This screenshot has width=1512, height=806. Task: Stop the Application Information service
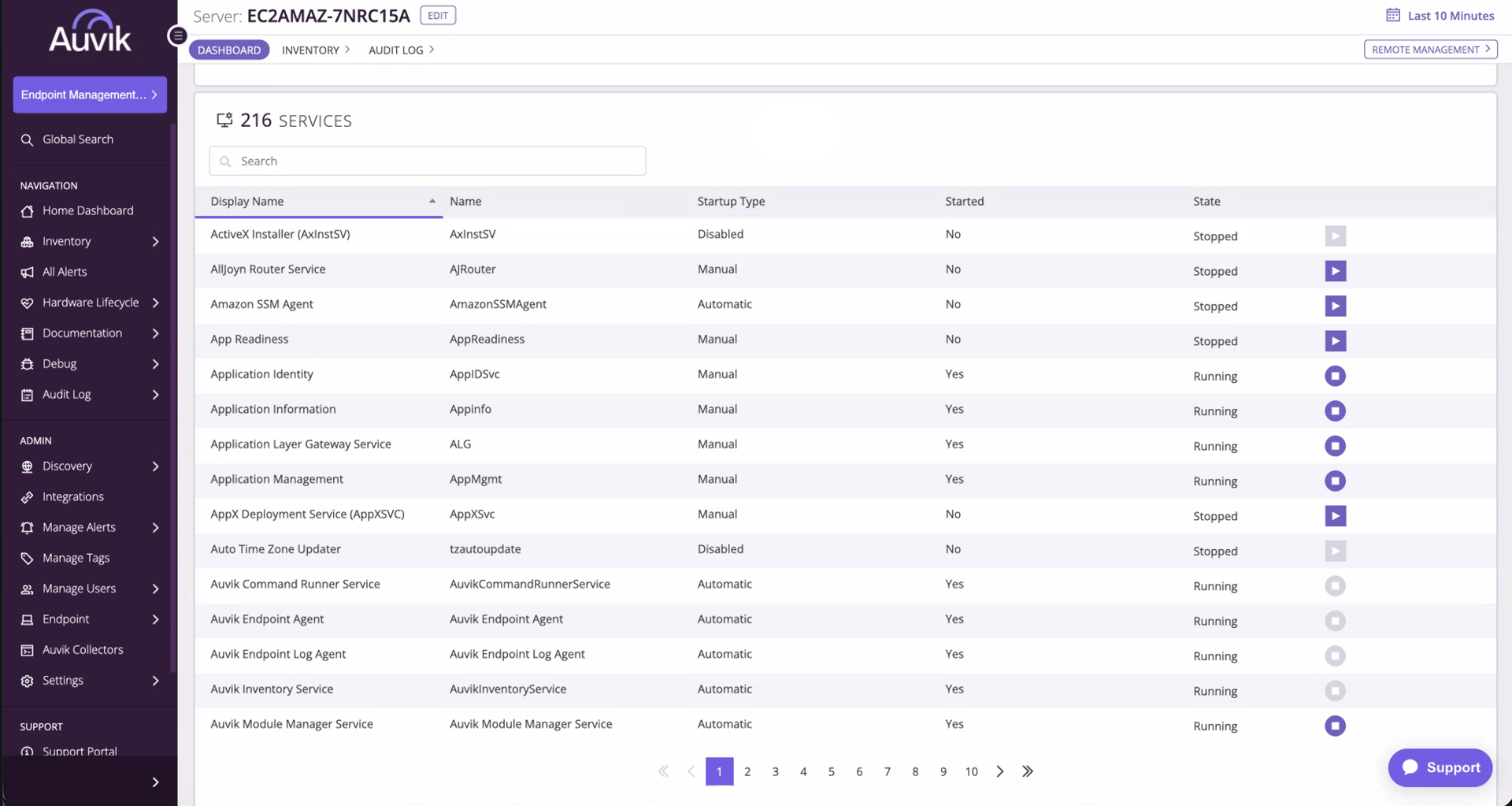point(1335,410)
